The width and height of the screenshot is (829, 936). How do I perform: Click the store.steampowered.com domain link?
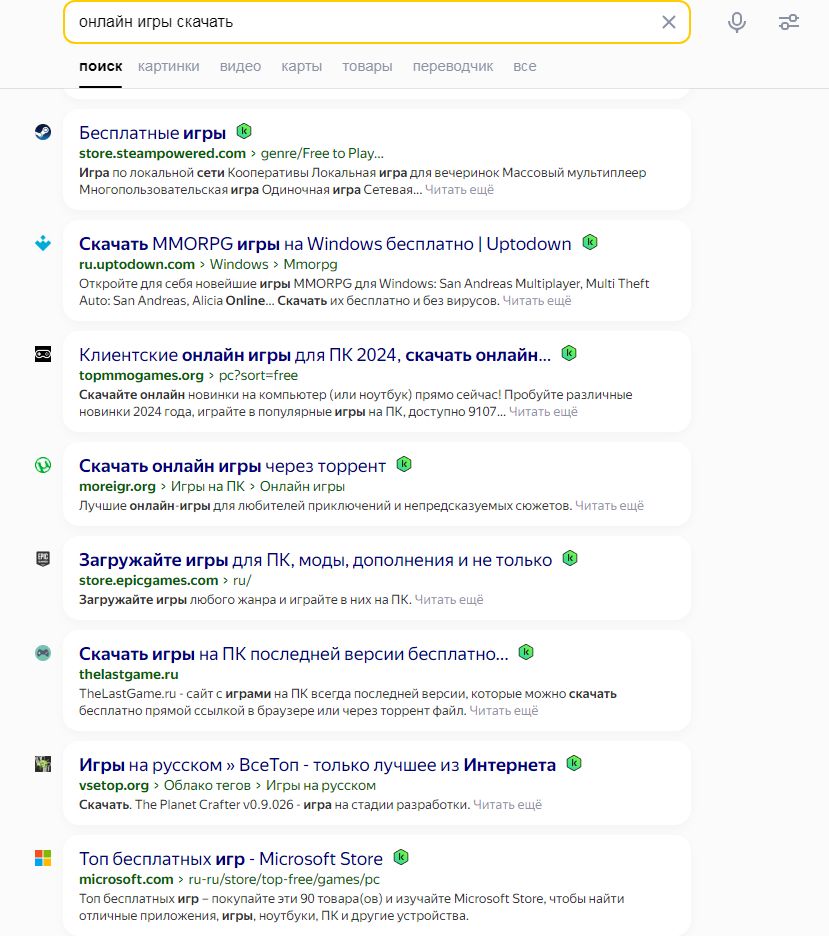[162, 153]
